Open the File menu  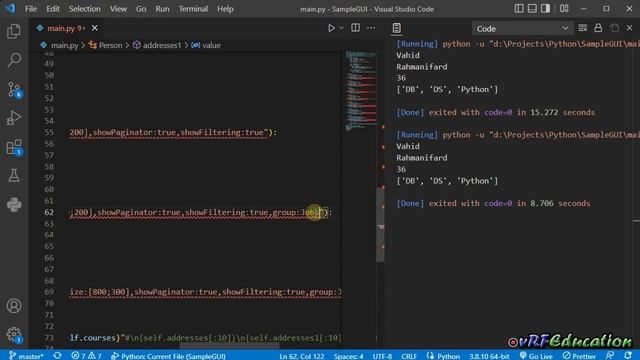31,9
